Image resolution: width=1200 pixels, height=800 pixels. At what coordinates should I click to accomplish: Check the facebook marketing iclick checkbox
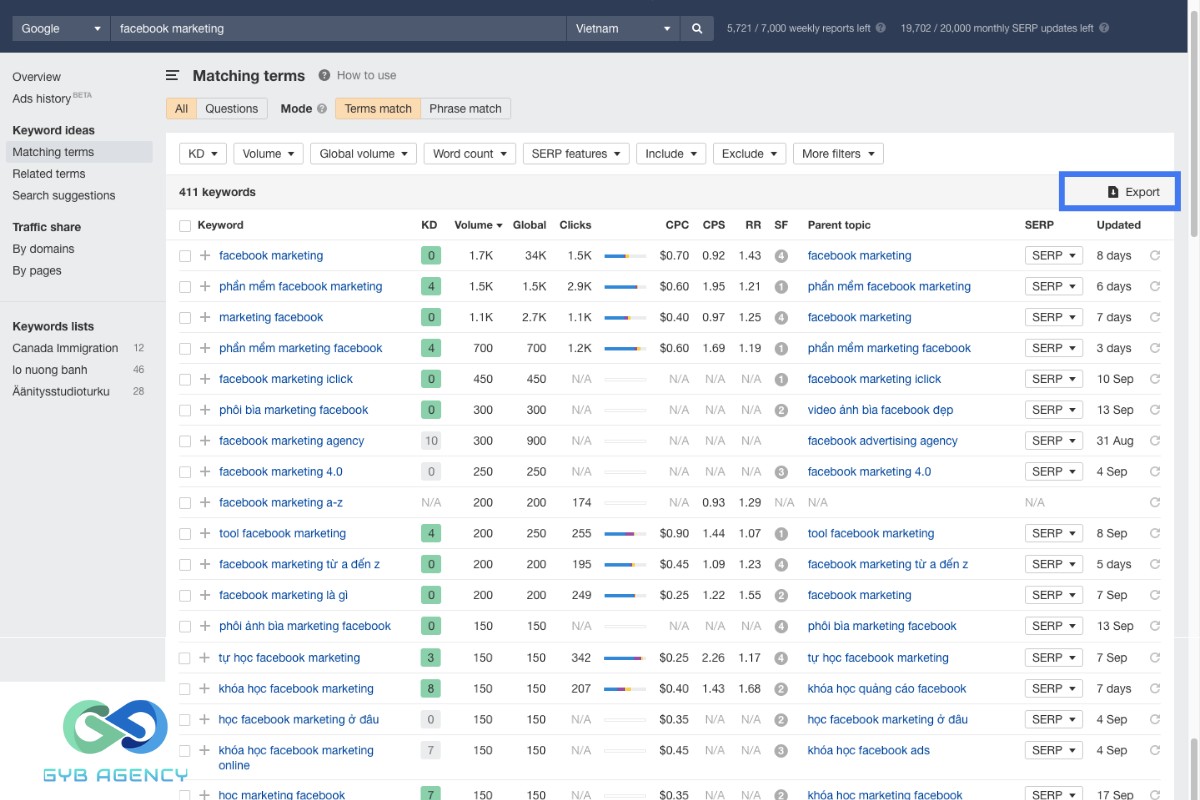click(185, 379)
